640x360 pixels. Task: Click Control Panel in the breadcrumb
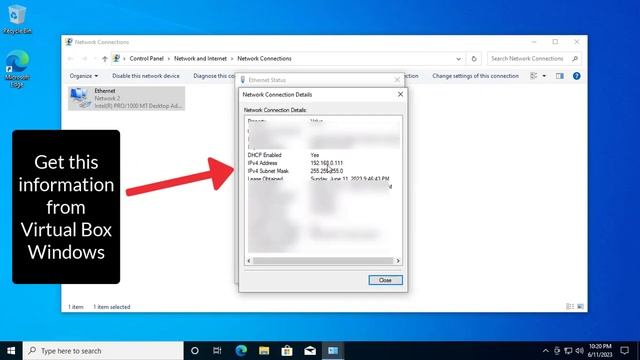[x=147, y=58]
